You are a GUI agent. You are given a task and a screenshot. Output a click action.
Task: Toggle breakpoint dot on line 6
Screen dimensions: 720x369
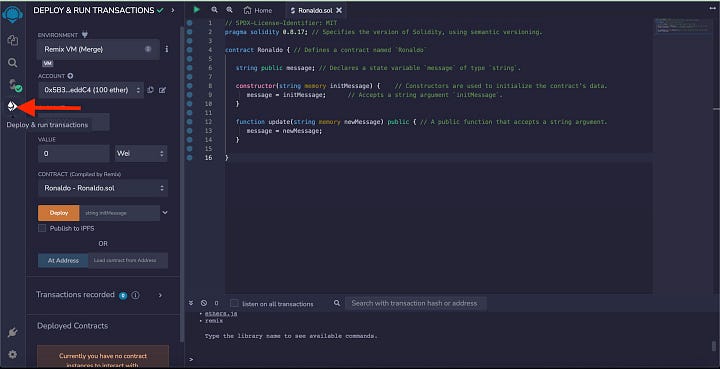pyautogui.click(x=189, y=67)
